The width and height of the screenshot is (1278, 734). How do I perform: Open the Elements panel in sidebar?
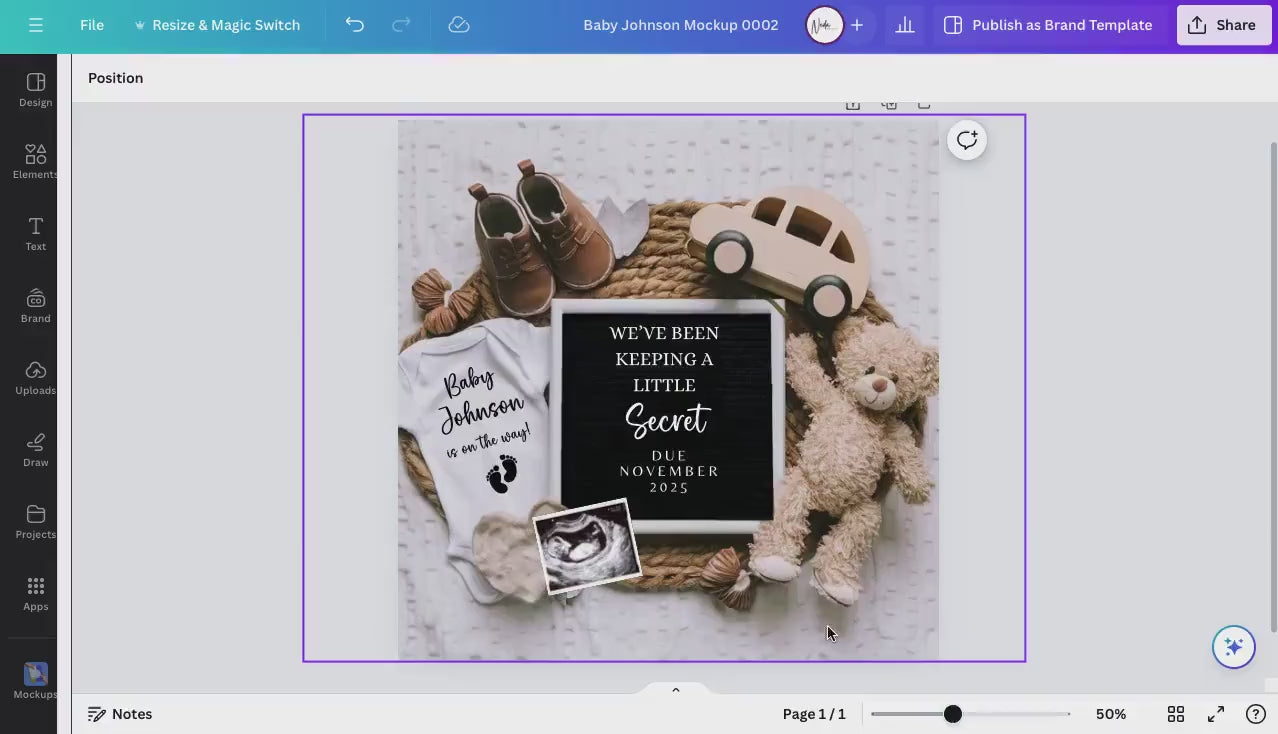(x=35, y=161)
